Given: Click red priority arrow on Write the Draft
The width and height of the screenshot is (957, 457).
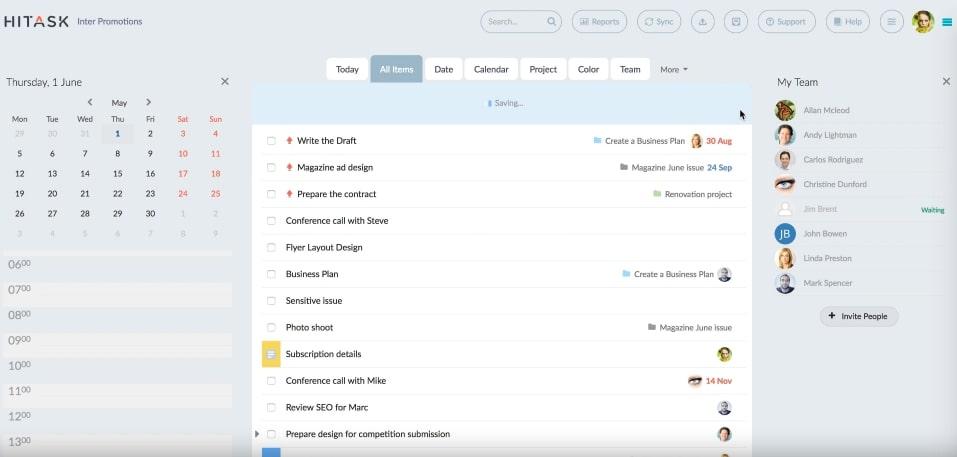Looking at the screenshot, I should coord(289,140).
